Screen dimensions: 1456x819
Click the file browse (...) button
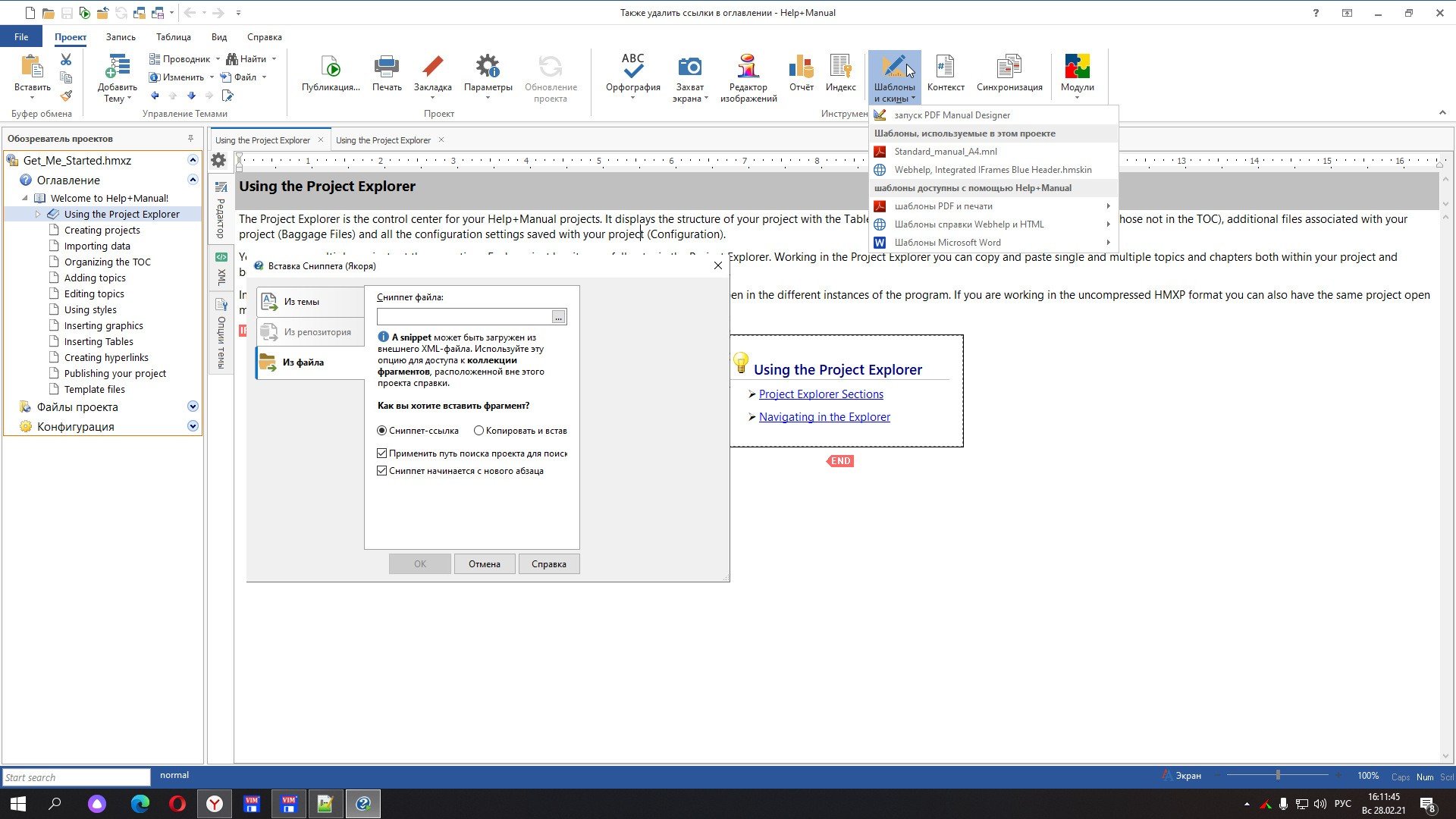[559, 317]
